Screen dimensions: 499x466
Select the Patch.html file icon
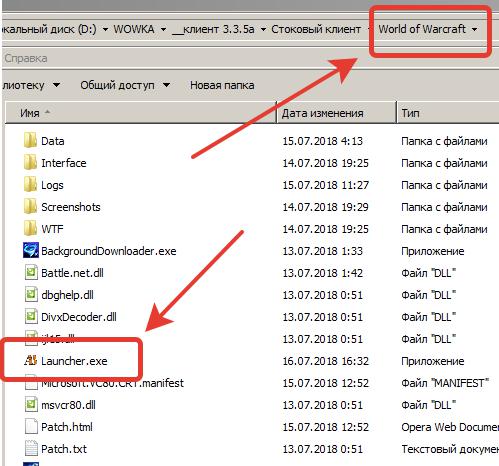pyautogui.click(x=31, y=426)
